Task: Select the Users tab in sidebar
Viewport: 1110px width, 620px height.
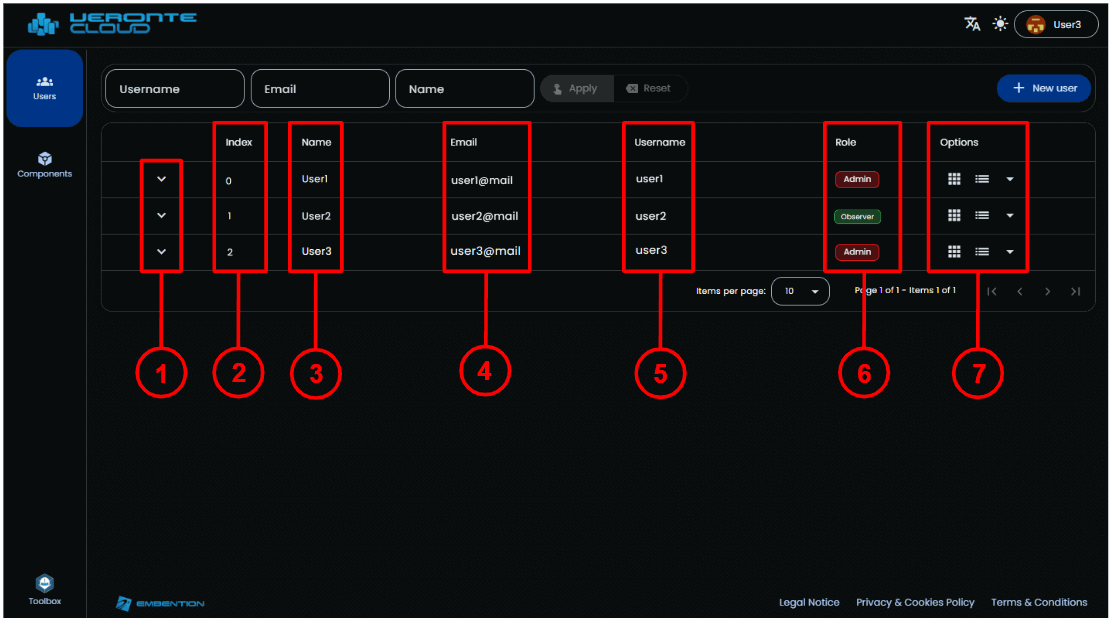Action: click(45, 88)
